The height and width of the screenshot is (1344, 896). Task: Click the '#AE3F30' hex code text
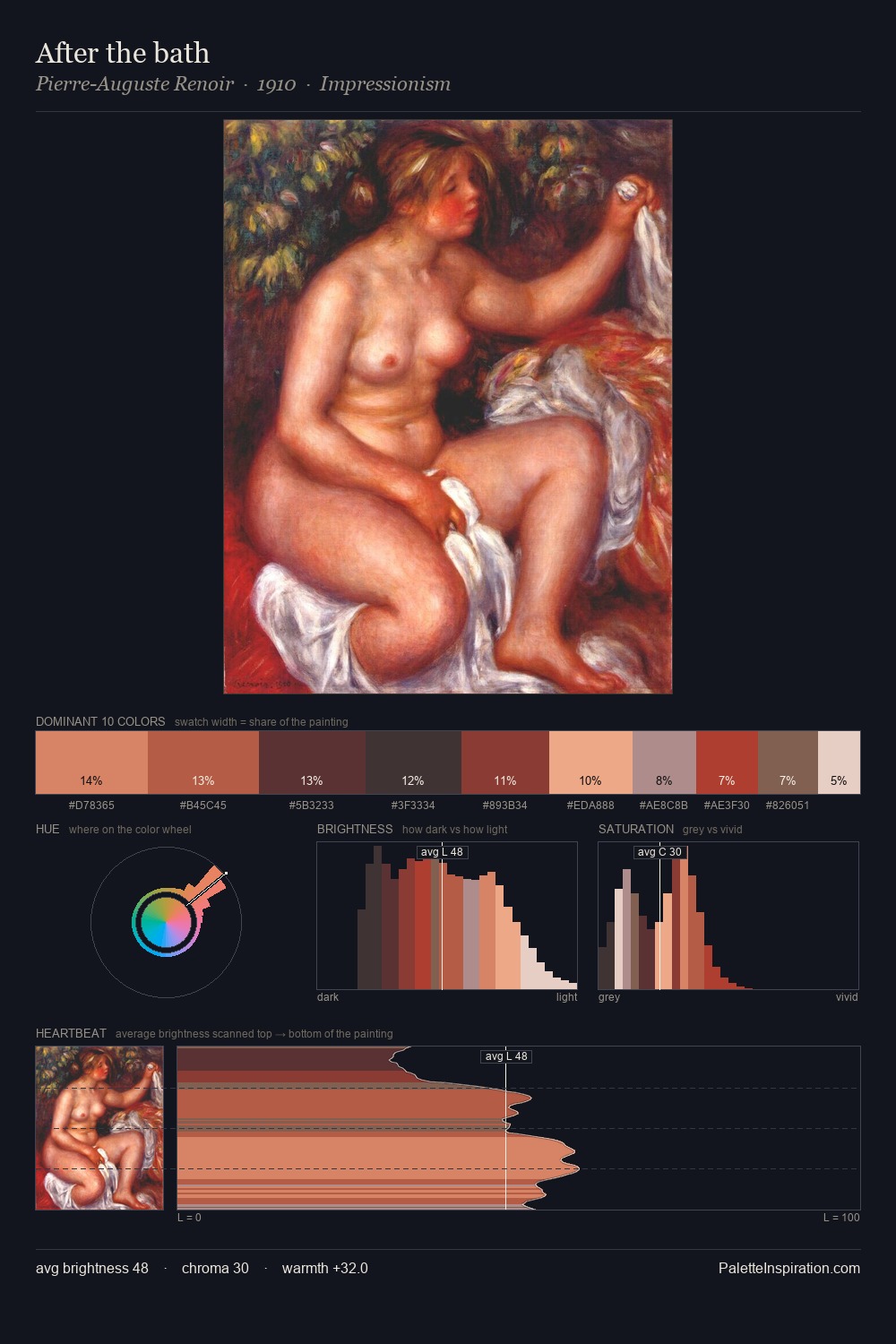click(x=727, y=806)
